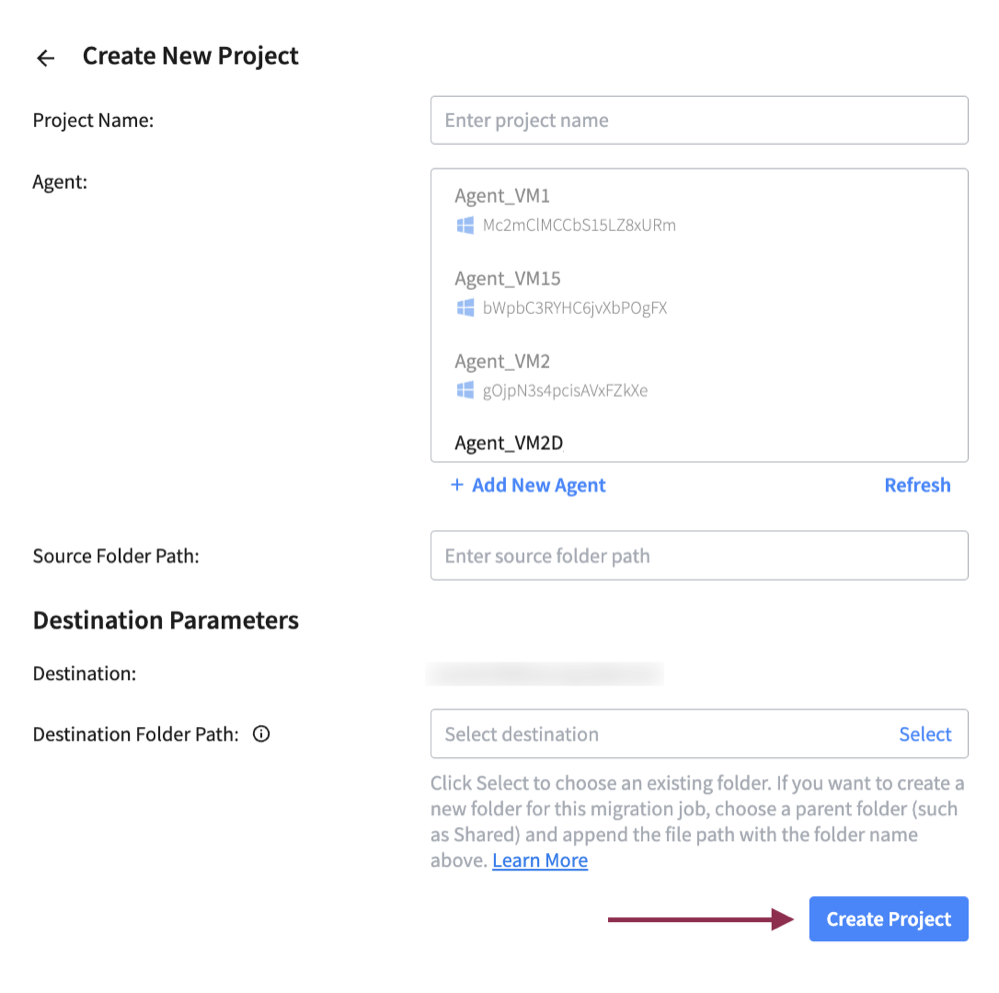Focus the Source Folder Path field

[699, 555]
